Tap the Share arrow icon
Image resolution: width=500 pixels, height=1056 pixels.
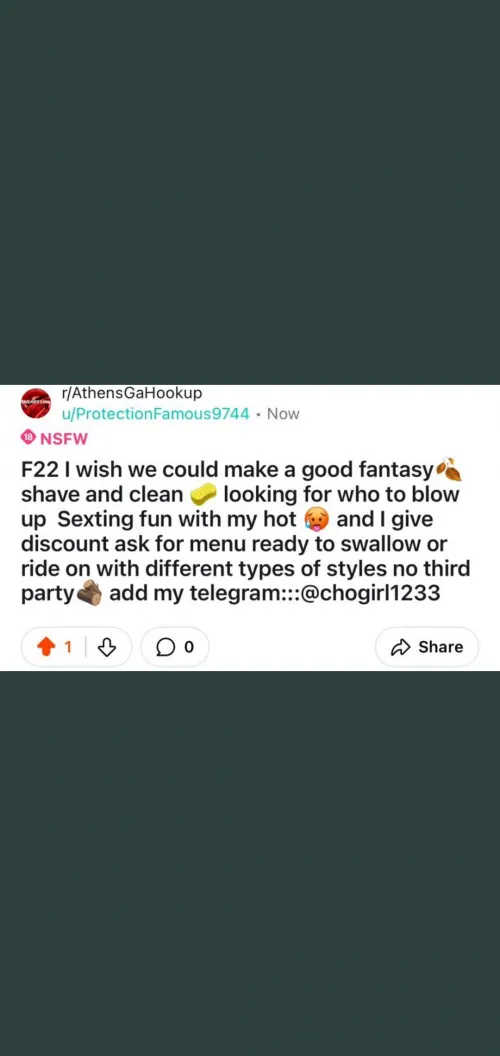pyautogui.click(x=401, y=647)
